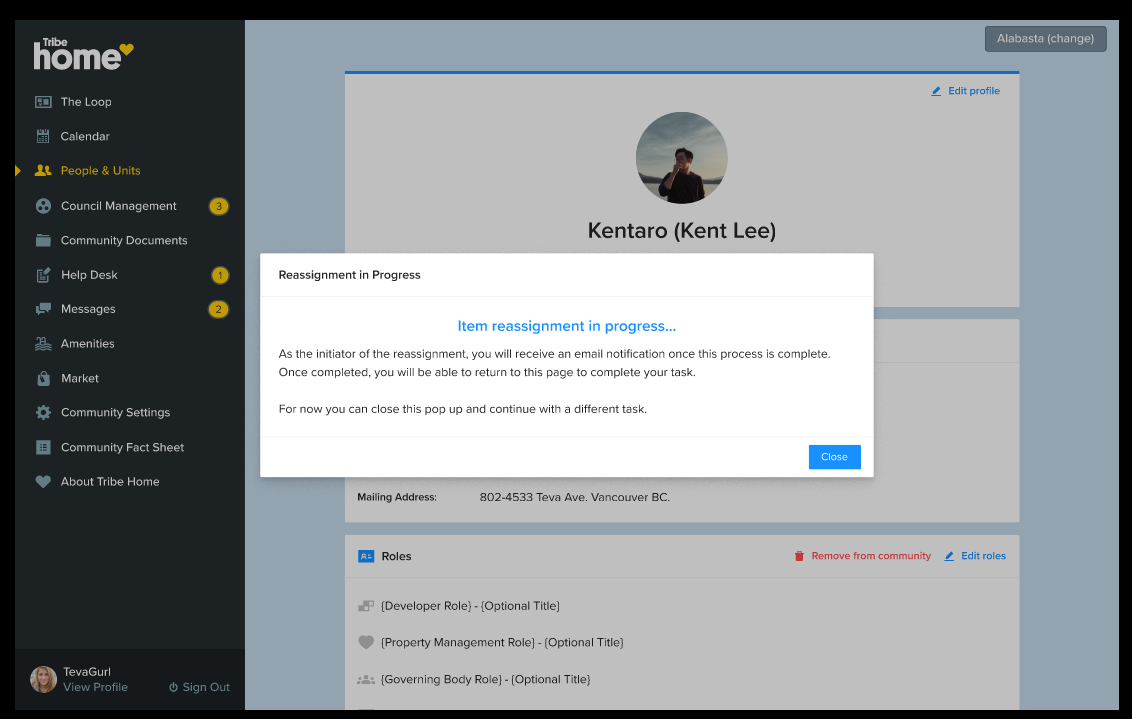
Task: Click the Developer Role - Optional Title row
Action: (470, 606)
